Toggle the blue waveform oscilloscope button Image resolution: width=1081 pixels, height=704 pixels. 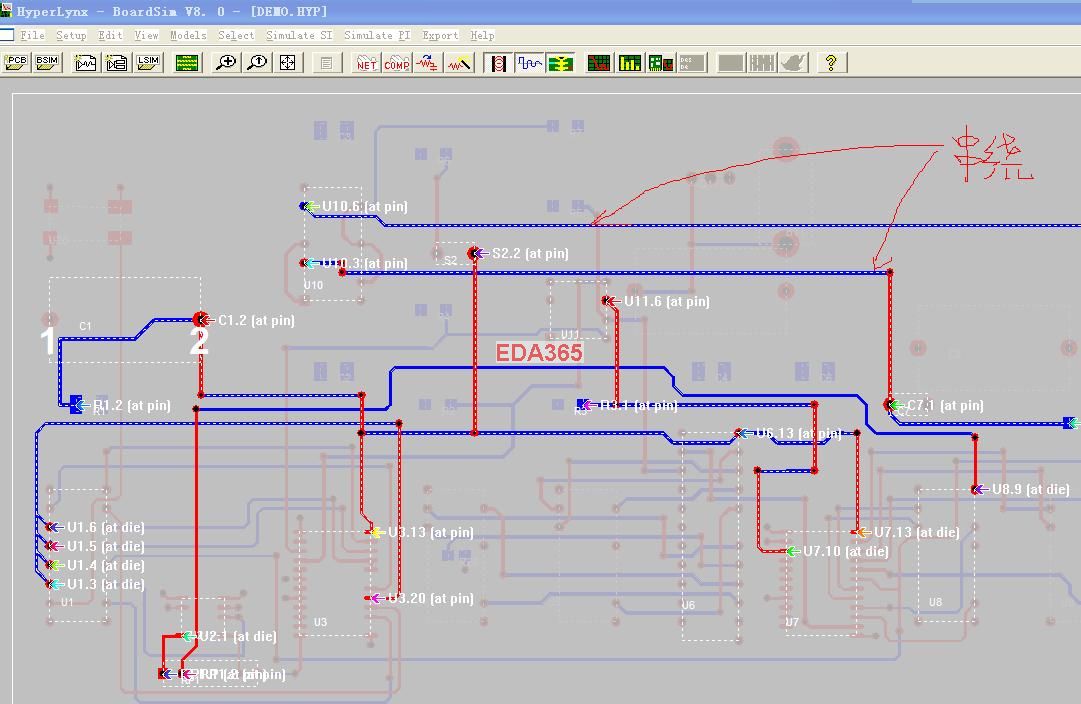(529, 63)
